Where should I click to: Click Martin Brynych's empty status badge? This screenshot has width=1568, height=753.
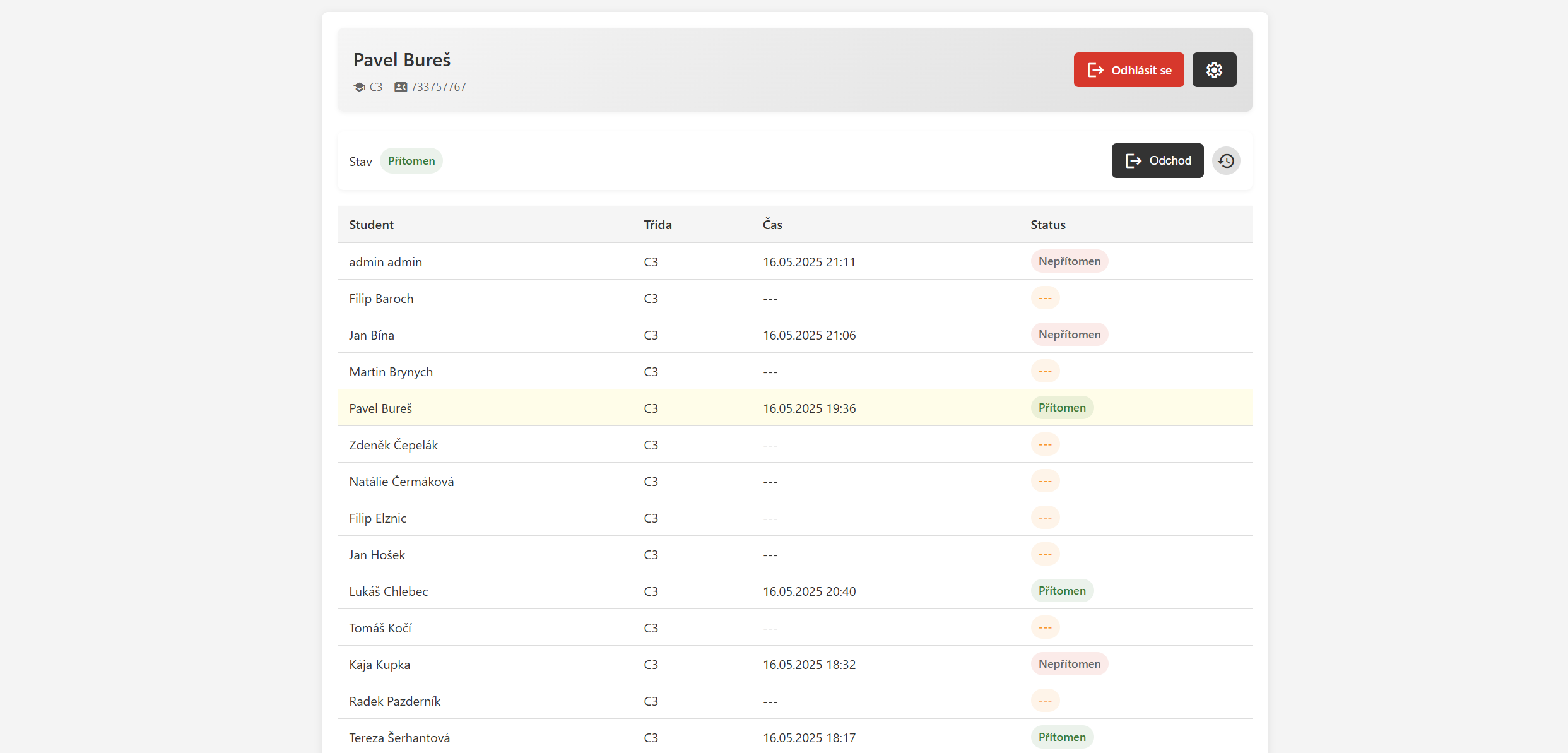click(x=1045, y=371)
